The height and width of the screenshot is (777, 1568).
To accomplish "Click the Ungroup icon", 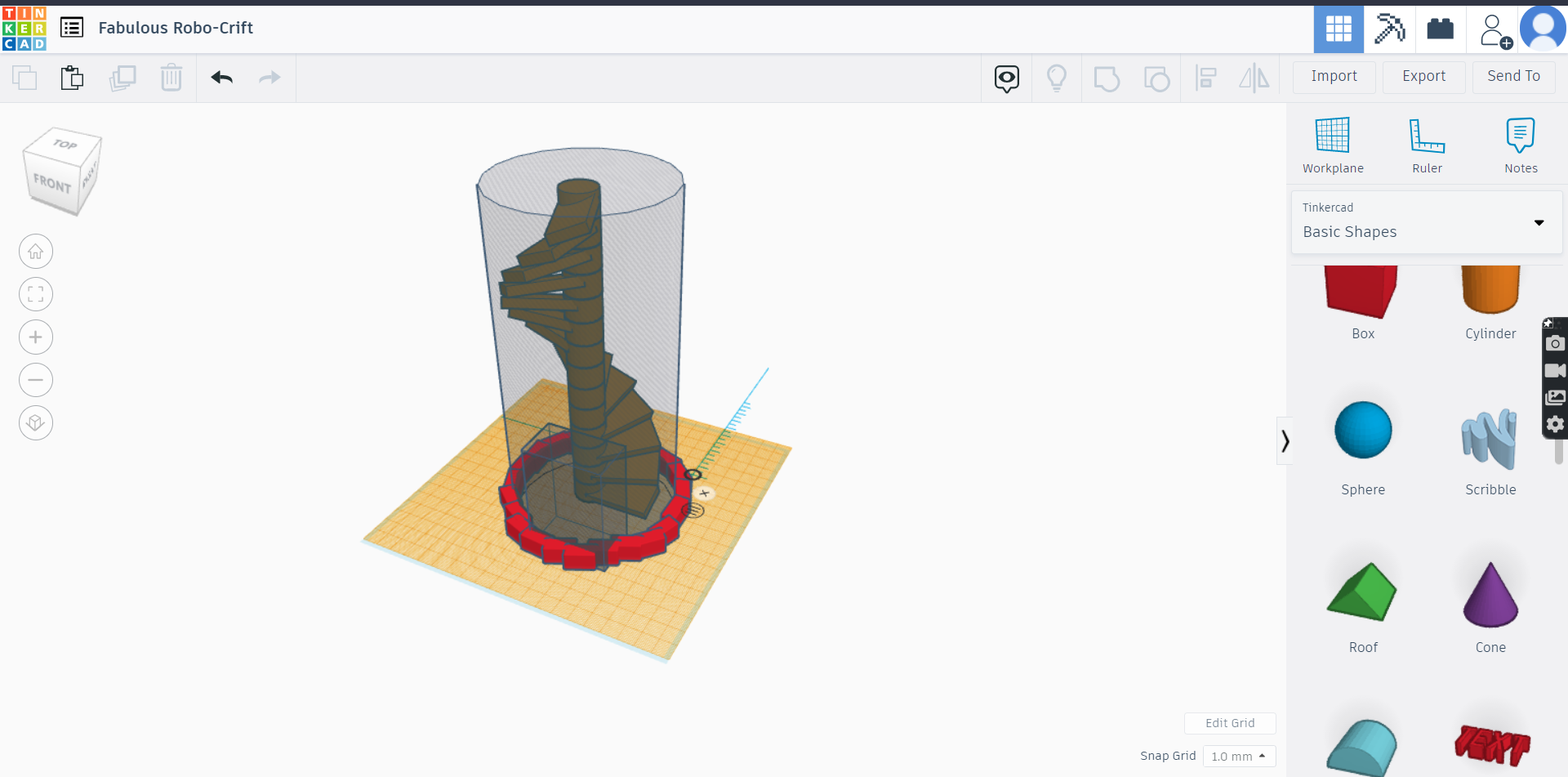I will (x=1157, y=78).
